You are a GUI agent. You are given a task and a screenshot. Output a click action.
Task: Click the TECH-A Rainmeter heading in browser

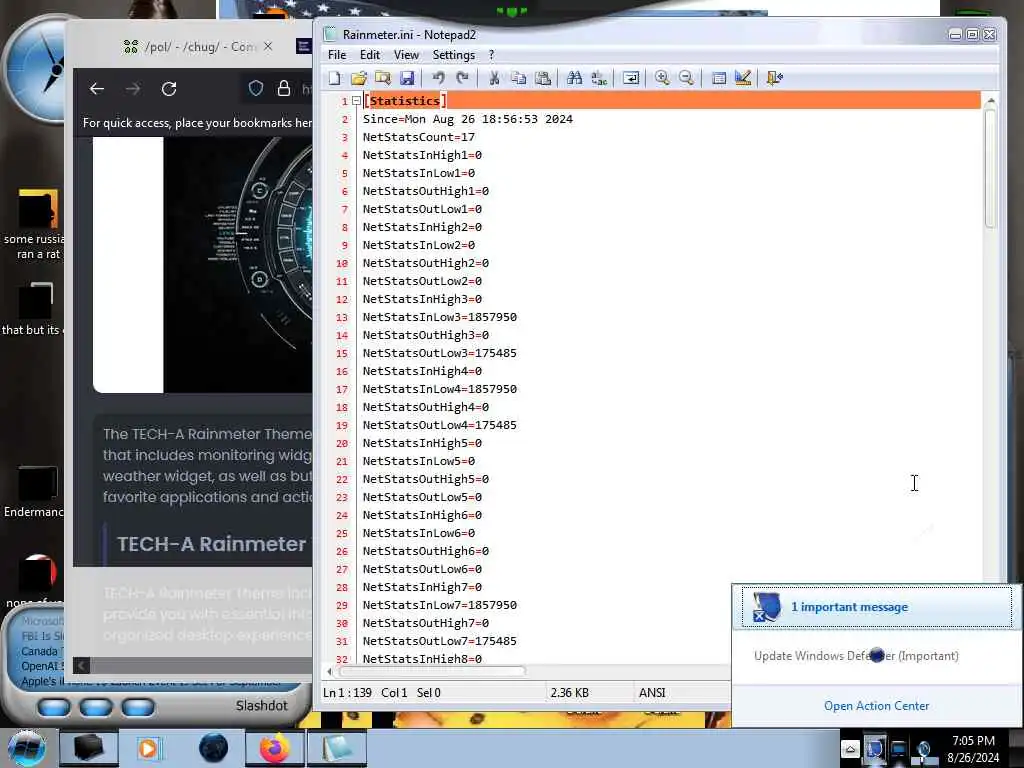pos(212,544)
